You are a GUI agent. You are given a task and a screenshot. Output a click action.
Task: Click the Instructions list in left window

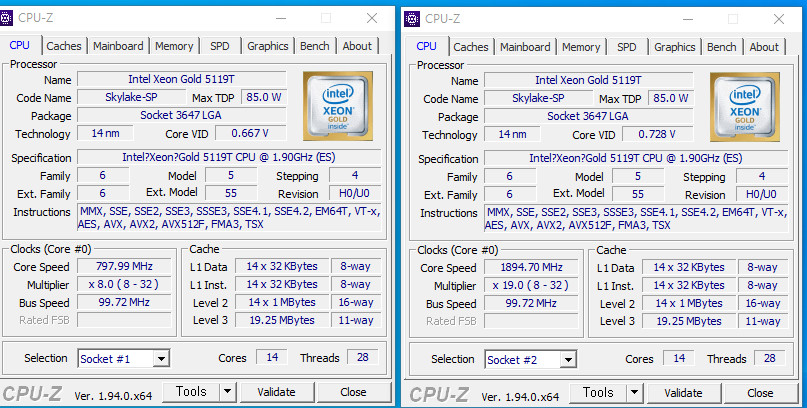pyautogui.click(x=230, y=218)
